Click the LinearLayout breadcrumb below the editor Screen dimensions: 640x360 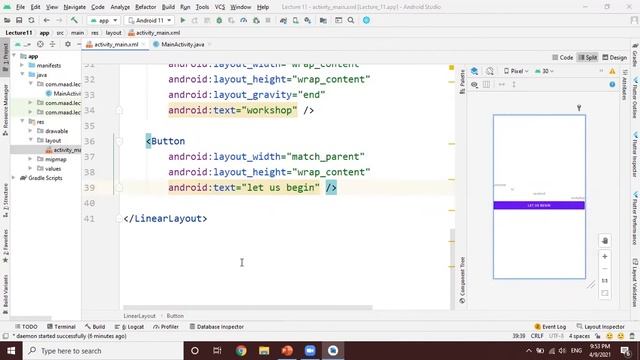click(x=139, y=316)
